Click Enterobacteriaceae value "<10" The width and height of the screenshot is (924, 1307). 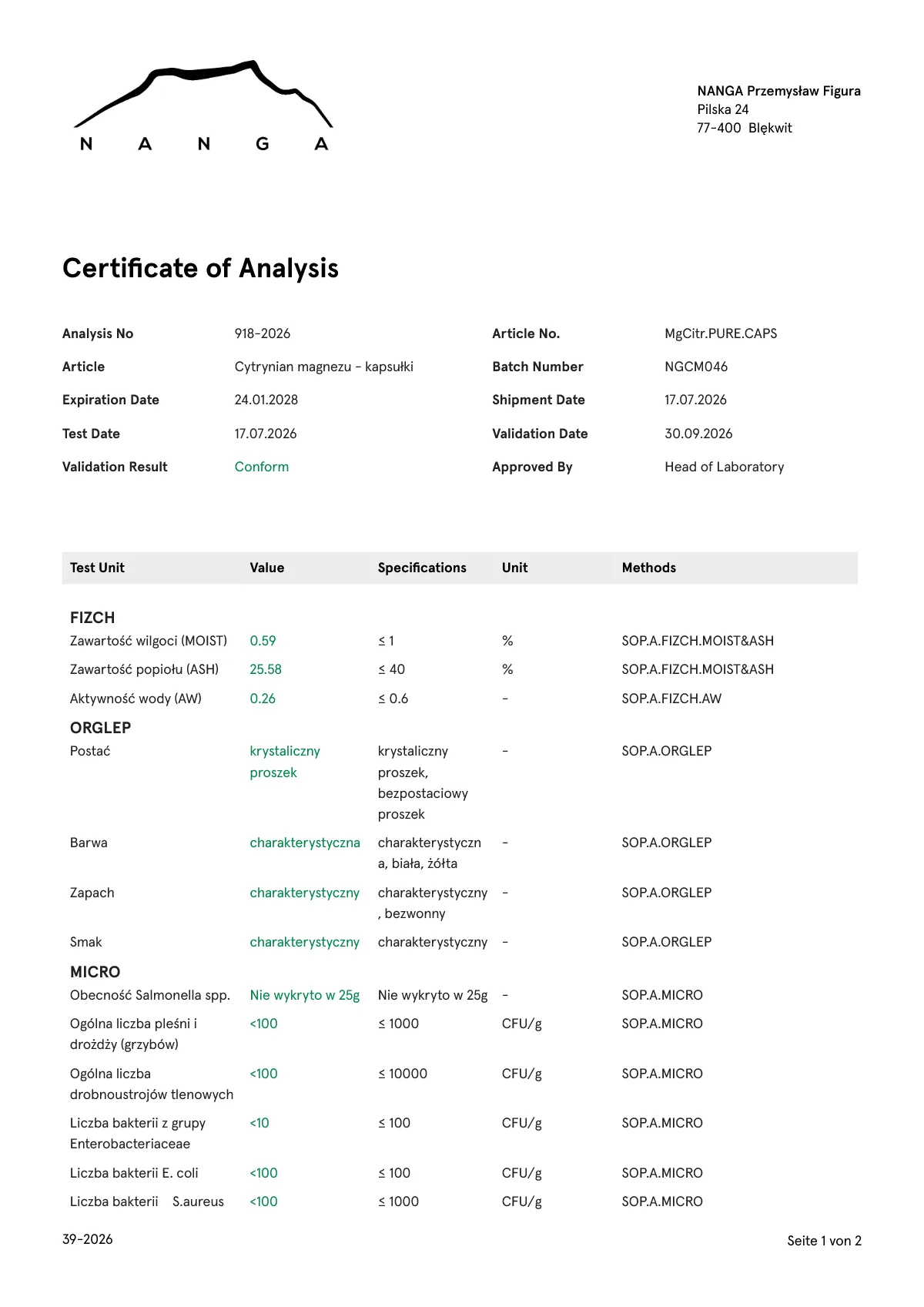259,1123
